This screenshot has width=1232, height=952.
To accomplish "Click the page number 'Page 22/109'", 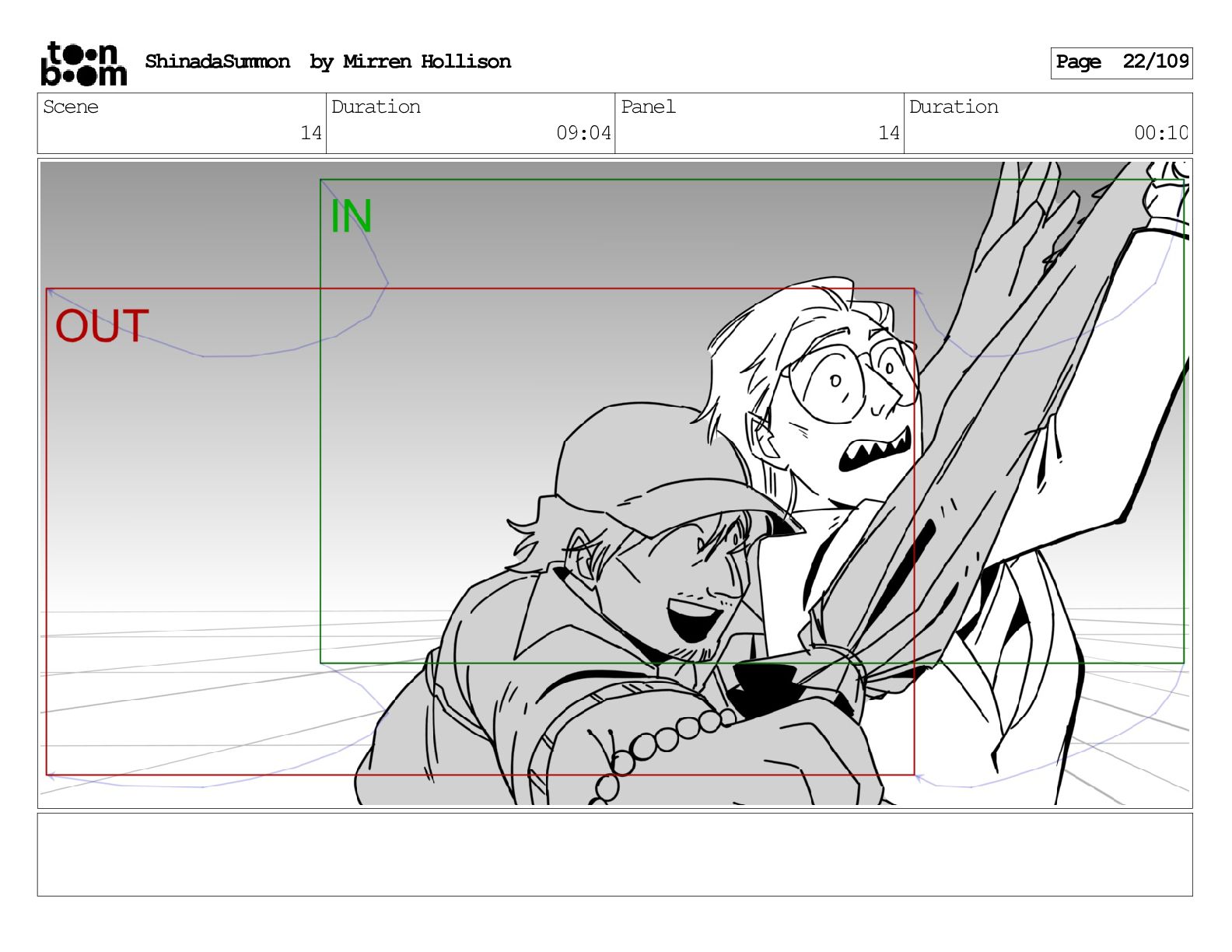I will click(1122, 62).
